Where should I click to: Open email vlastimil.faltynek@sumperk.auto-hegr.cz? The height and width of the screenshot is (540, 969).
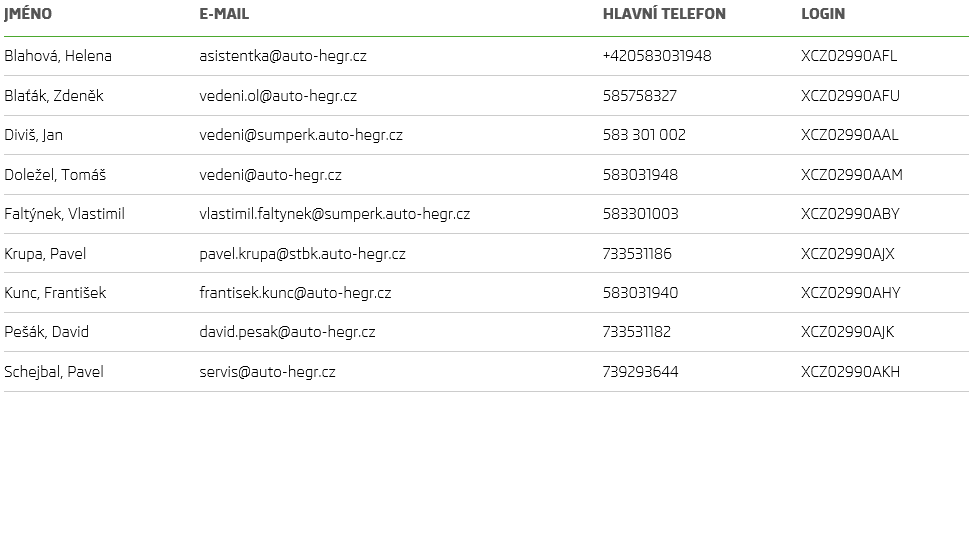tap(335, 214)
